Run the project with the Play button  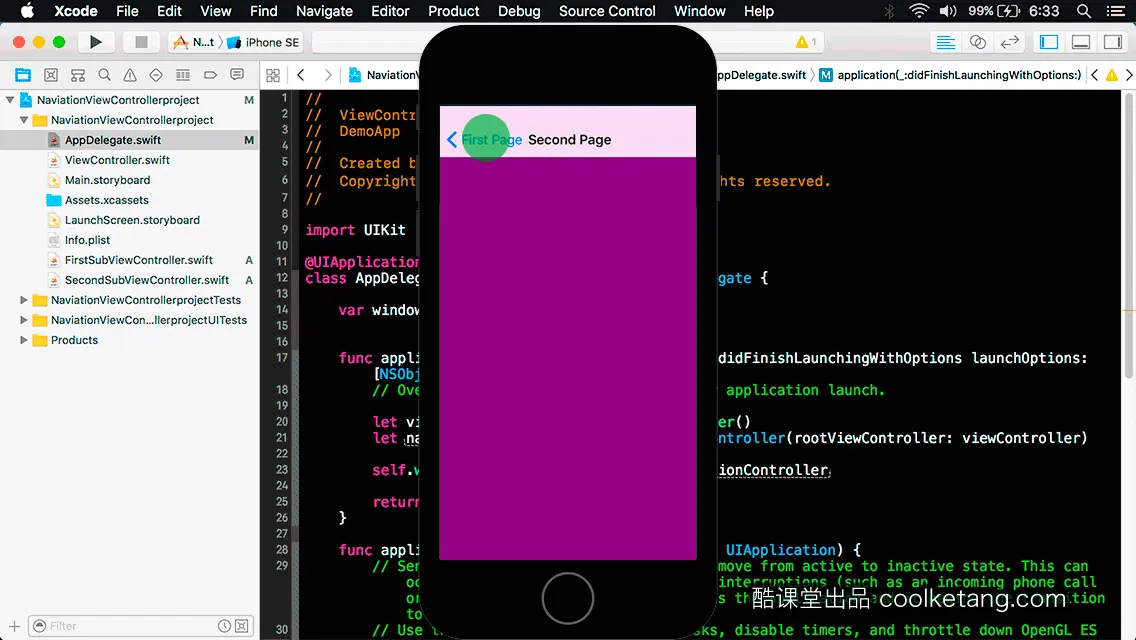(x=95, y=42)
